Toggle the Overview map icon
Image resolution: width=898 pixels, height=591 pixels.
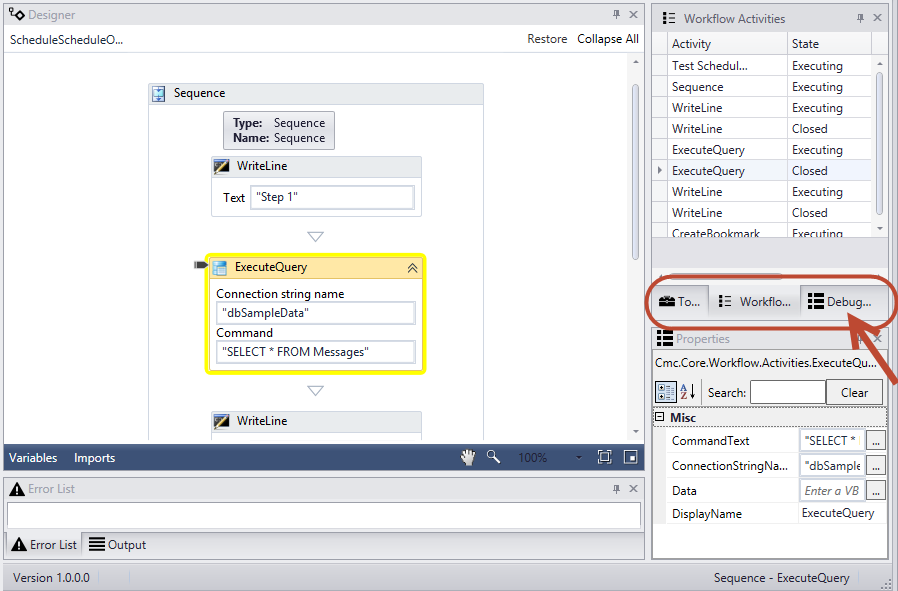tap(630, 457)
